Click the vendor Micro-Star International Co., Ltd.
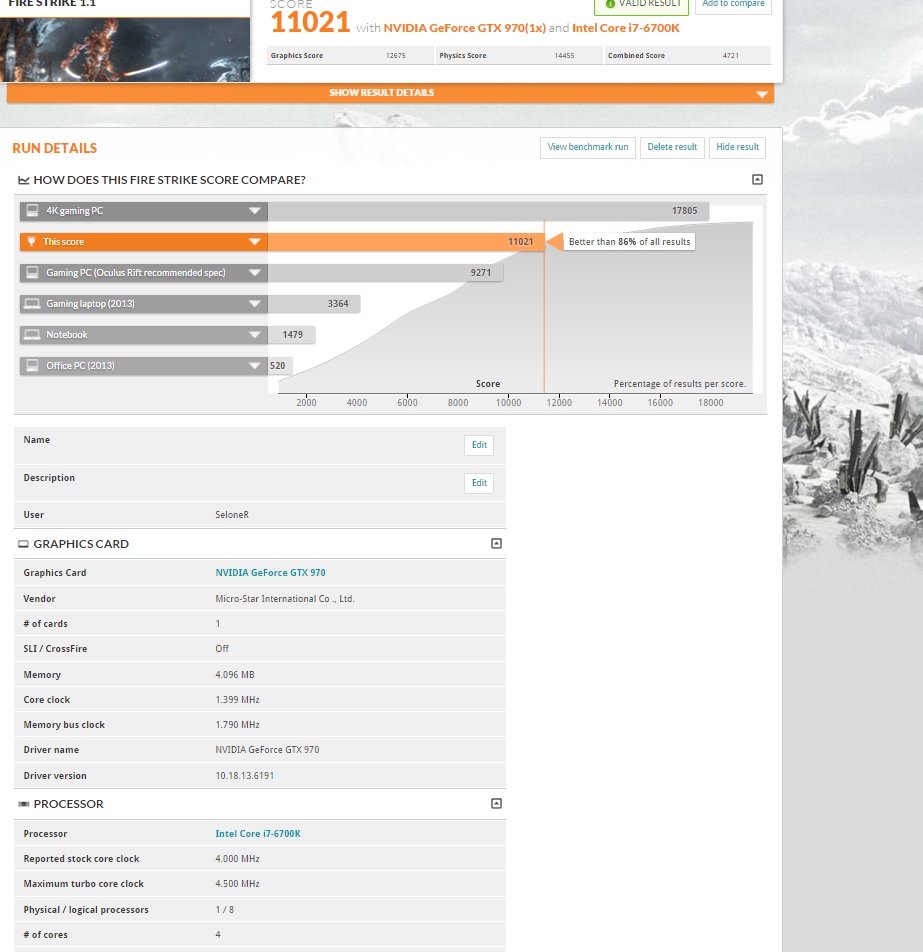 point(285,599)
